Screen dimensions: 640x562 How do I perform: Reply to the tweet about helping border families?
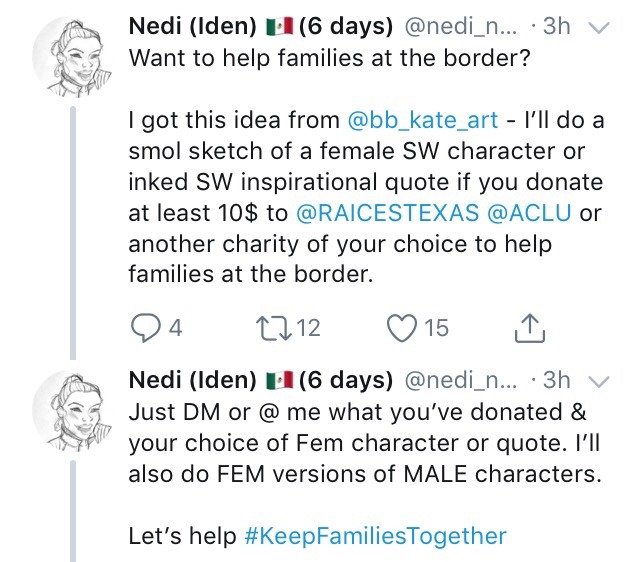pyautogui.click(x=145, y=328)
